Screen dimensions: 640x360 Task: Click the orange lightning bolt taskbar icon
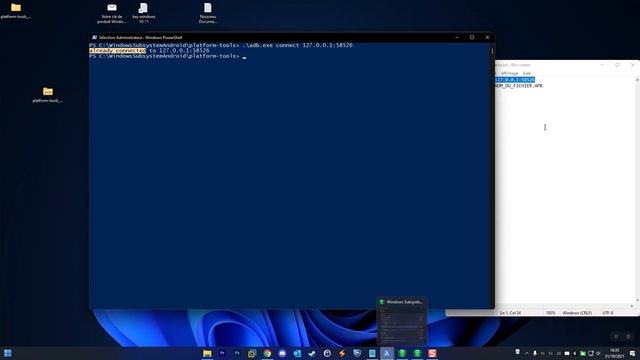pos(342,353)
